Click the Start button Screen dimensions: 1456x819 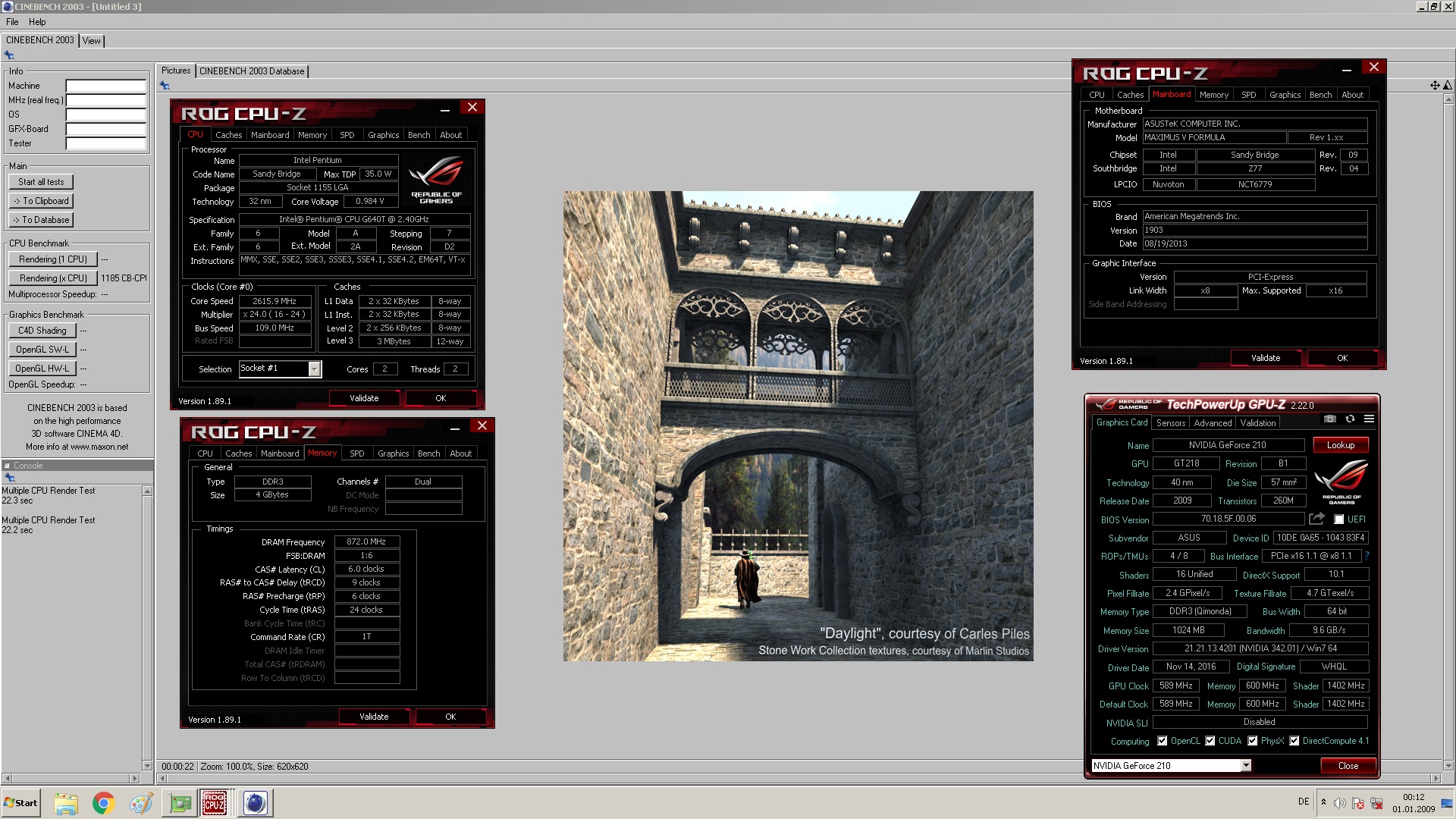[x=20, y=803]
